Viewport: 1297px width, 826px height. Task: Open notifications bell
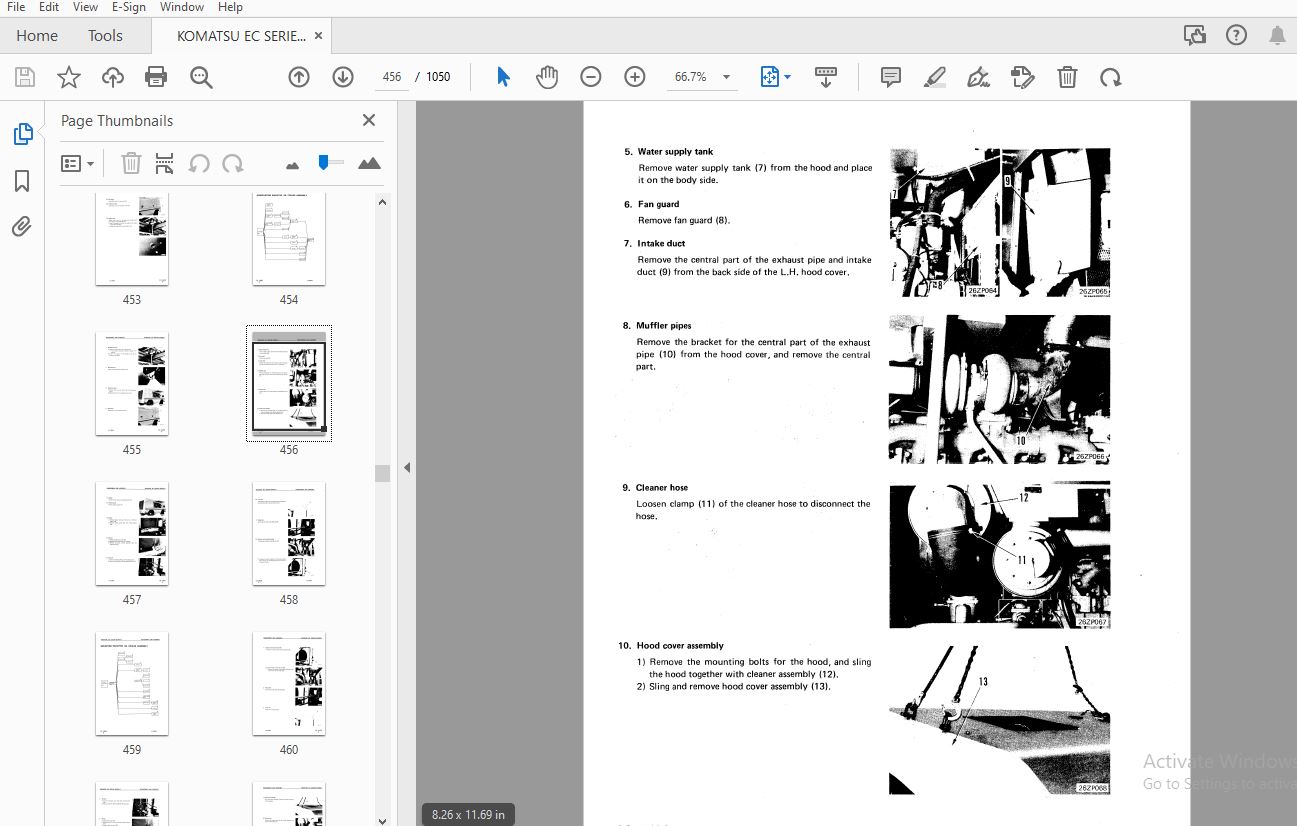click(1277, 35)
